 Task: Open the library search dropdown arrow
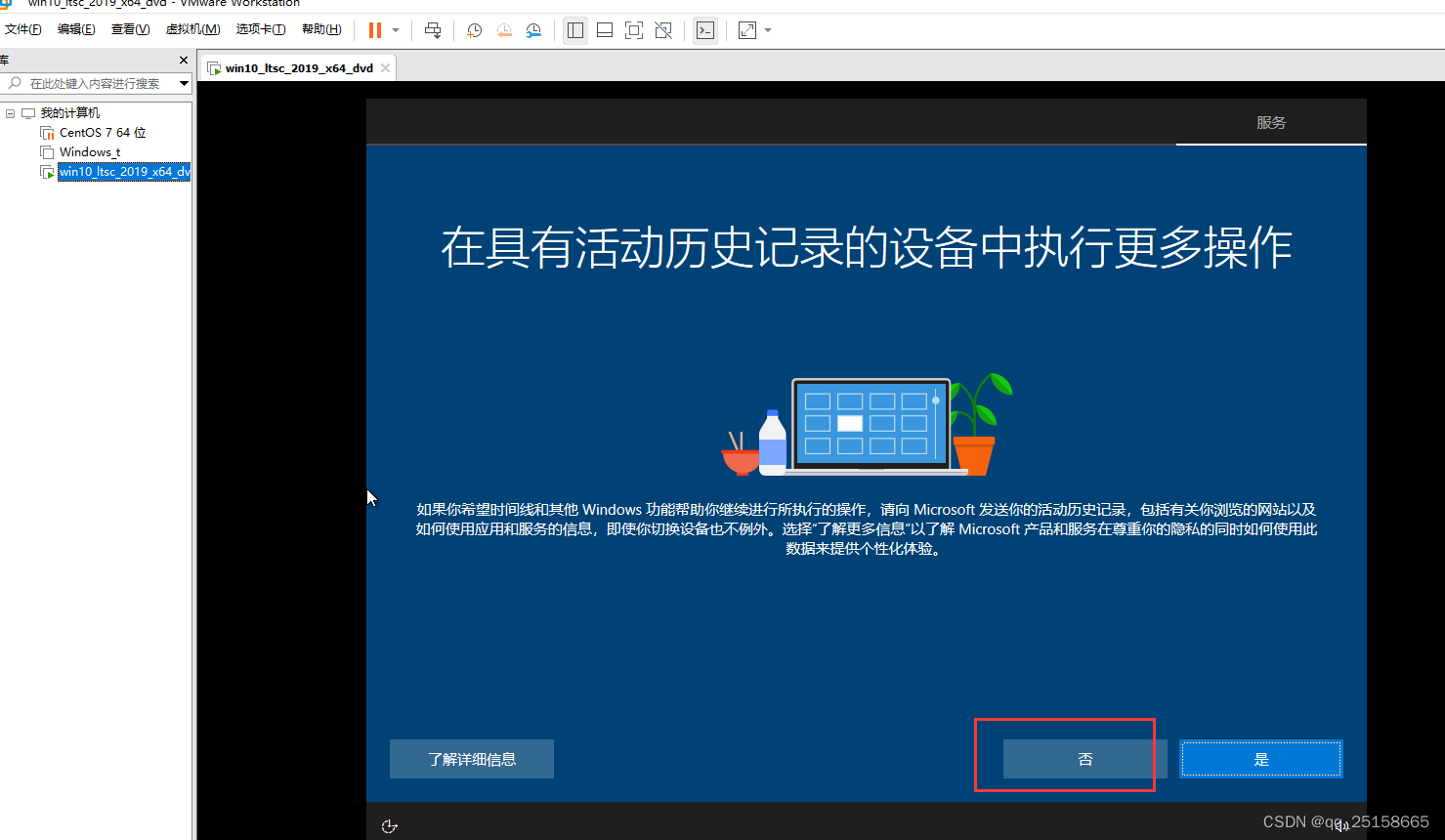184,84
